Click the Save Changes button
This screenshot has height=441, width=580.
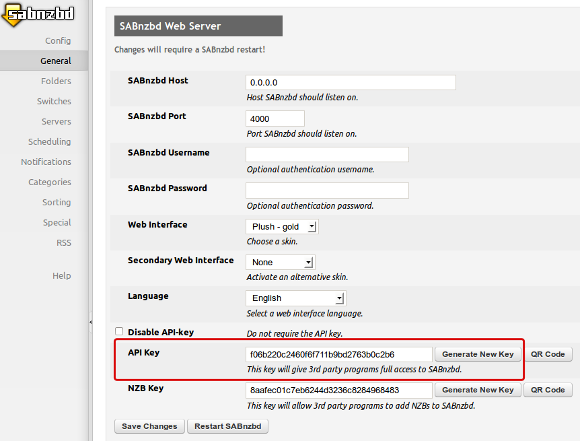[149, 426]
